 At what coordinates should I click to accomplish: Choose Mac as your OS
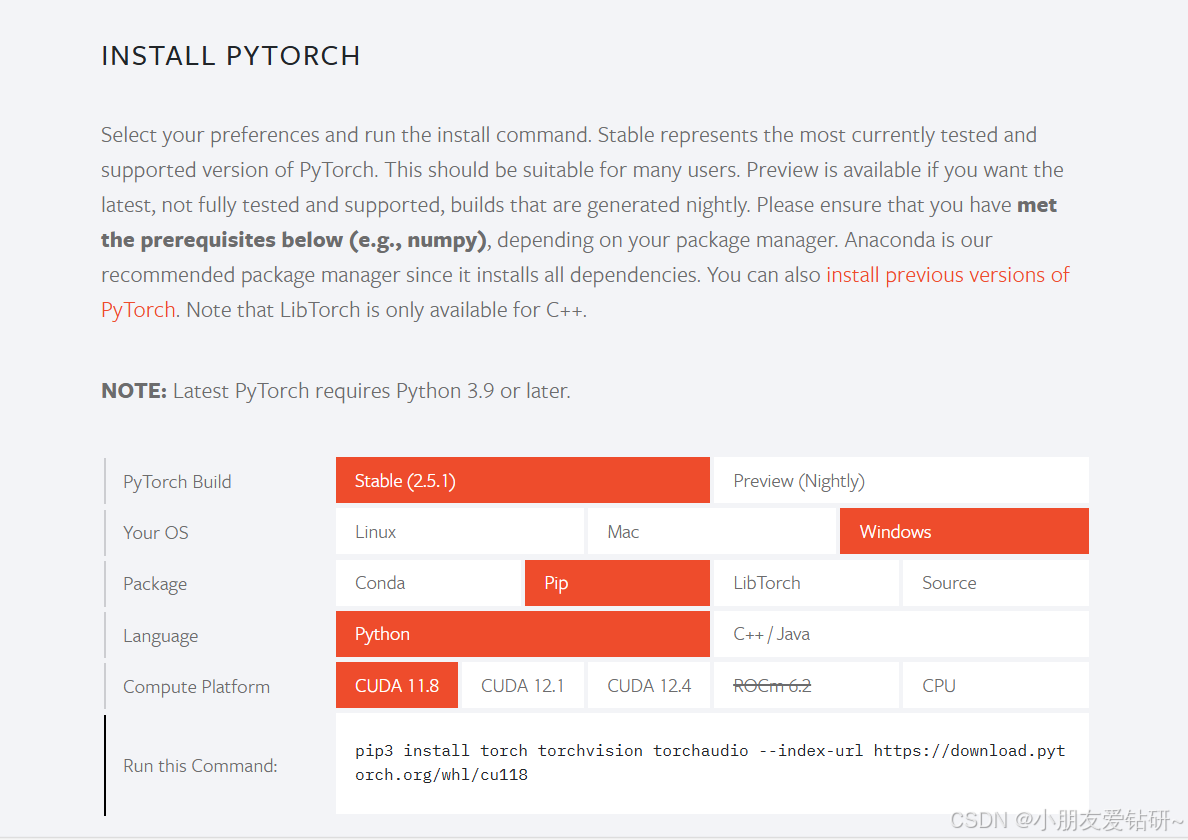711,531
